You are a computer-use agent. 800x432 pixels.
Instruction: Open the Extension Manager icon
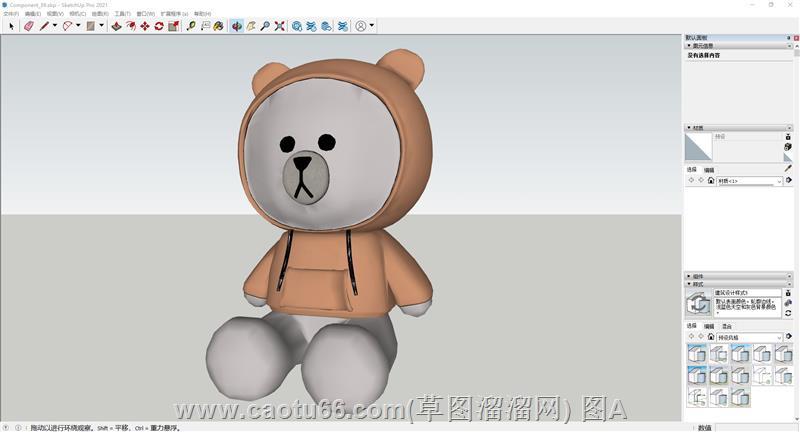point(343,26)
